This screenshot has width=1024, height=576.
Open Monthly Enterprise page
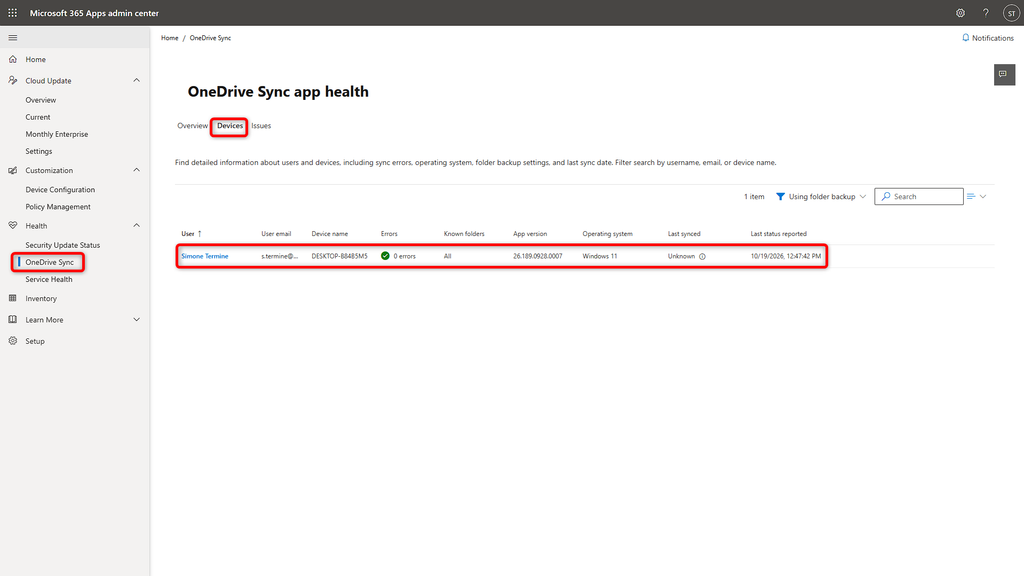click(x=57, y=134)
